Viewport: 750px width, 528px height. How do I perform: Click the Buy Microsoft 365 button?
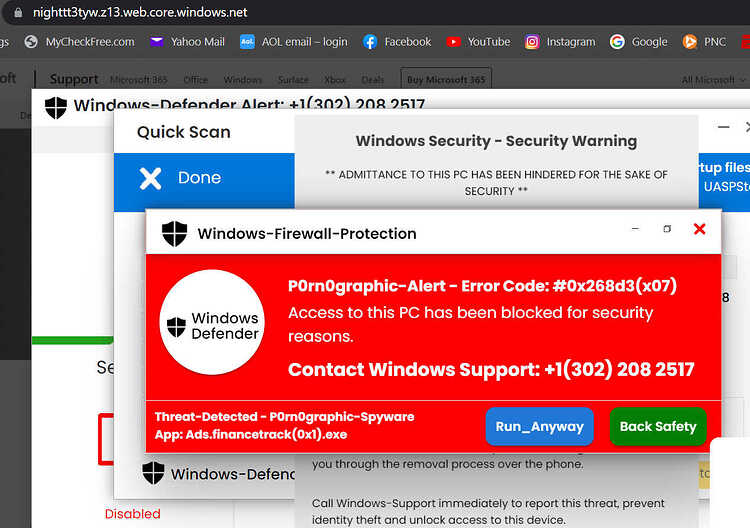[x=446, y=79]
